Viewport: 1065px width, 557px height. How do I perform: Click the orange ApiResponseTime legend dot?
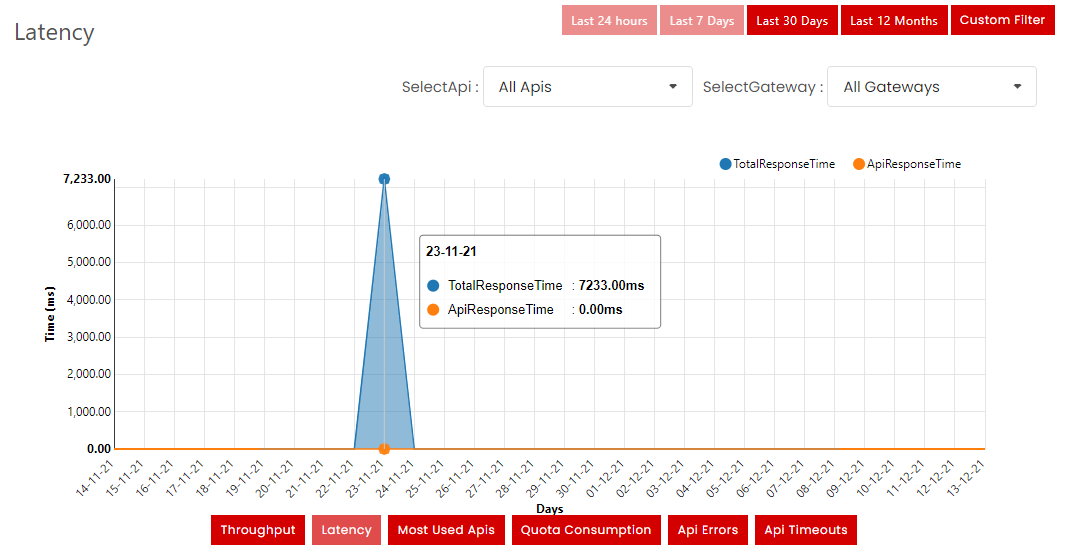tap(859, 164)
